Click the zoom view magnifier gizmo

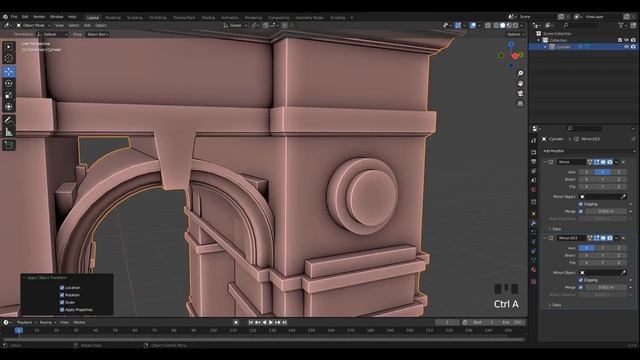[x=520, y=73]
